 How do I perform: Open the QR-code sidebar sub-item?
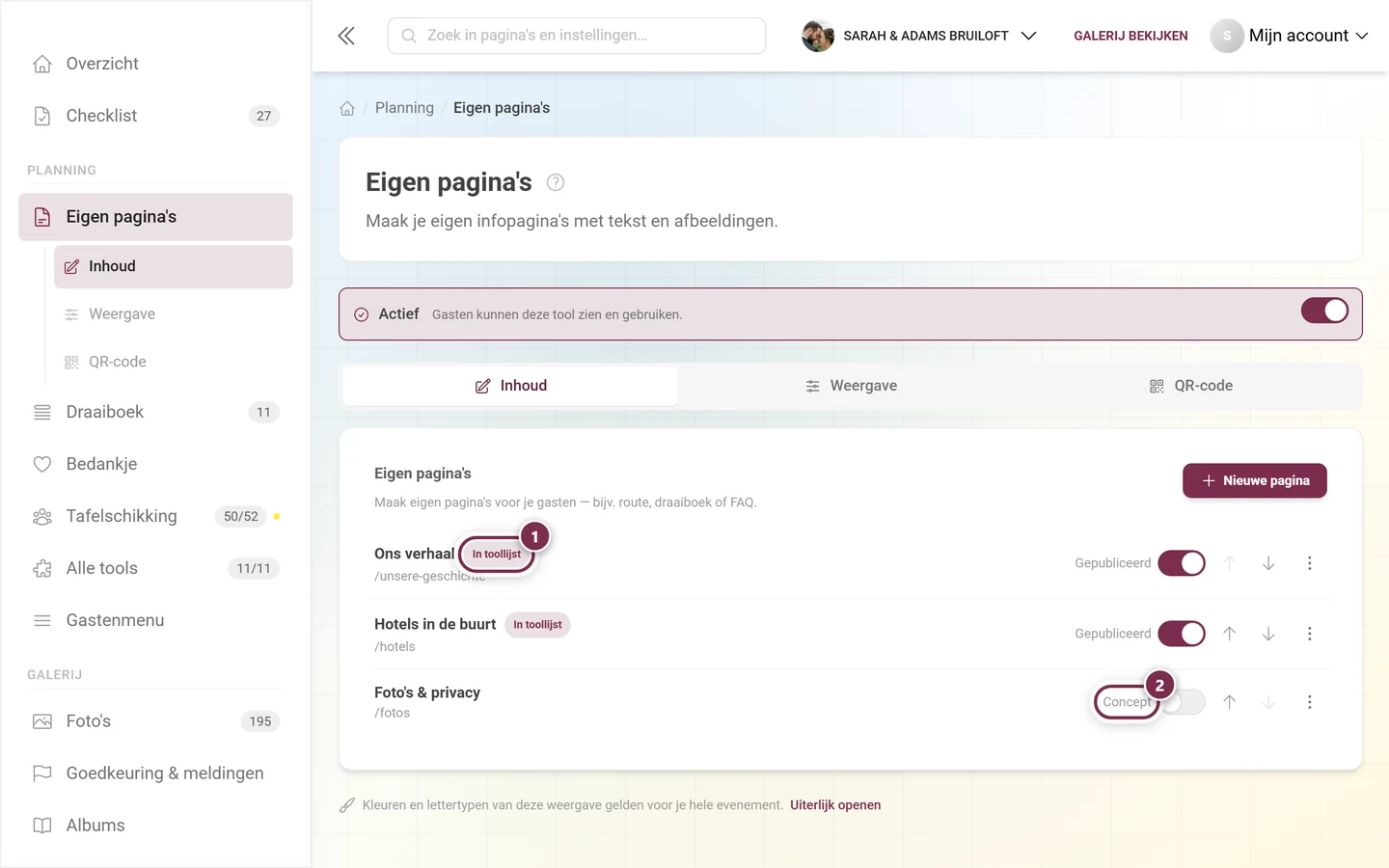click(x=174, y=362)
